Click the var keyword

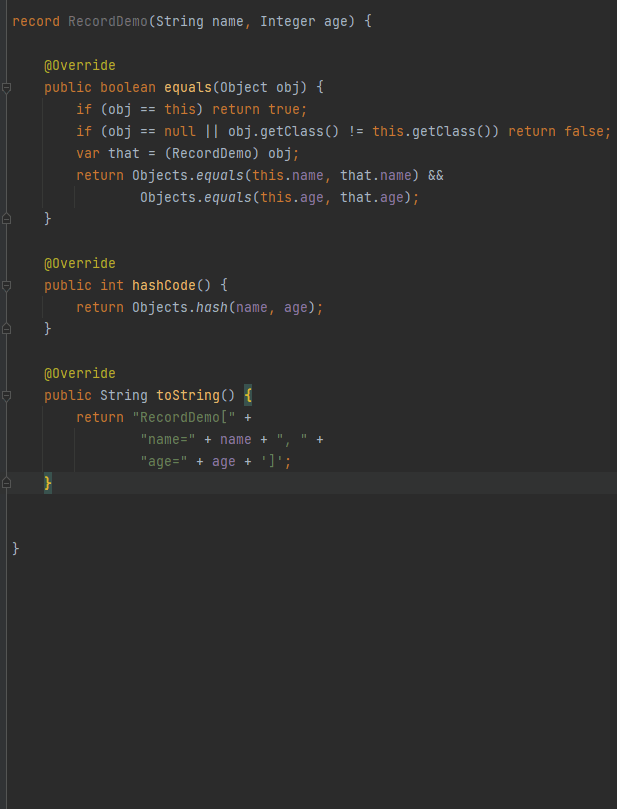(x=88, y=154)
